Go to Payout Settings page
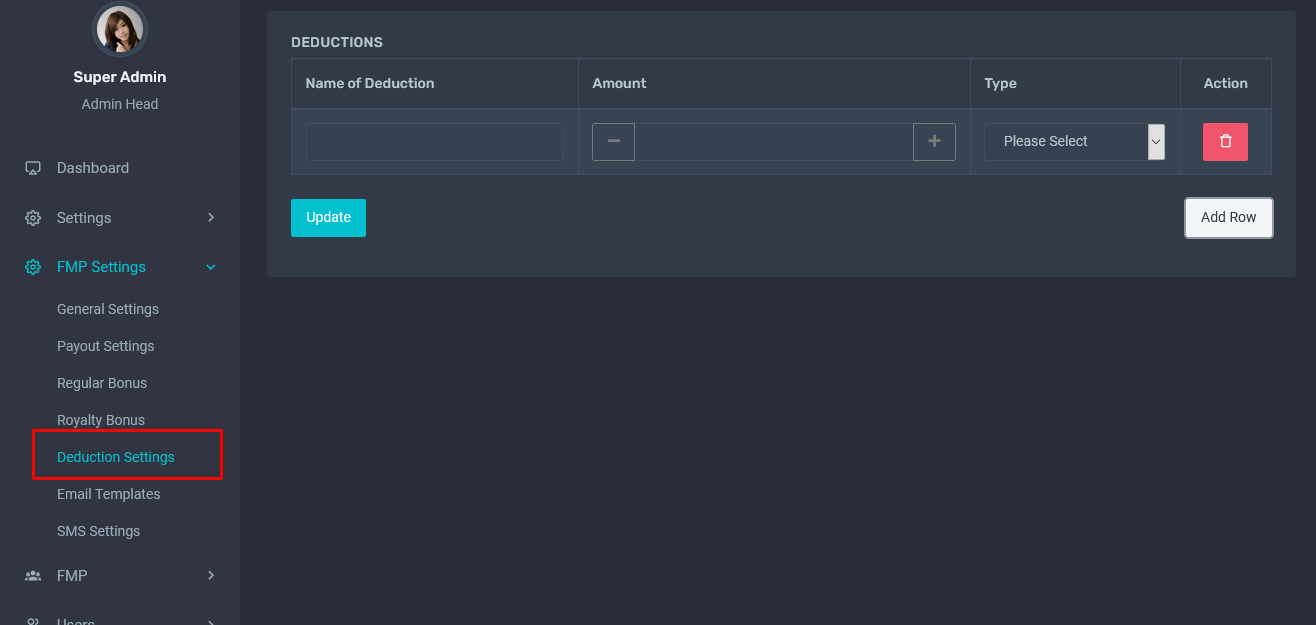 [x=106, y=346]
